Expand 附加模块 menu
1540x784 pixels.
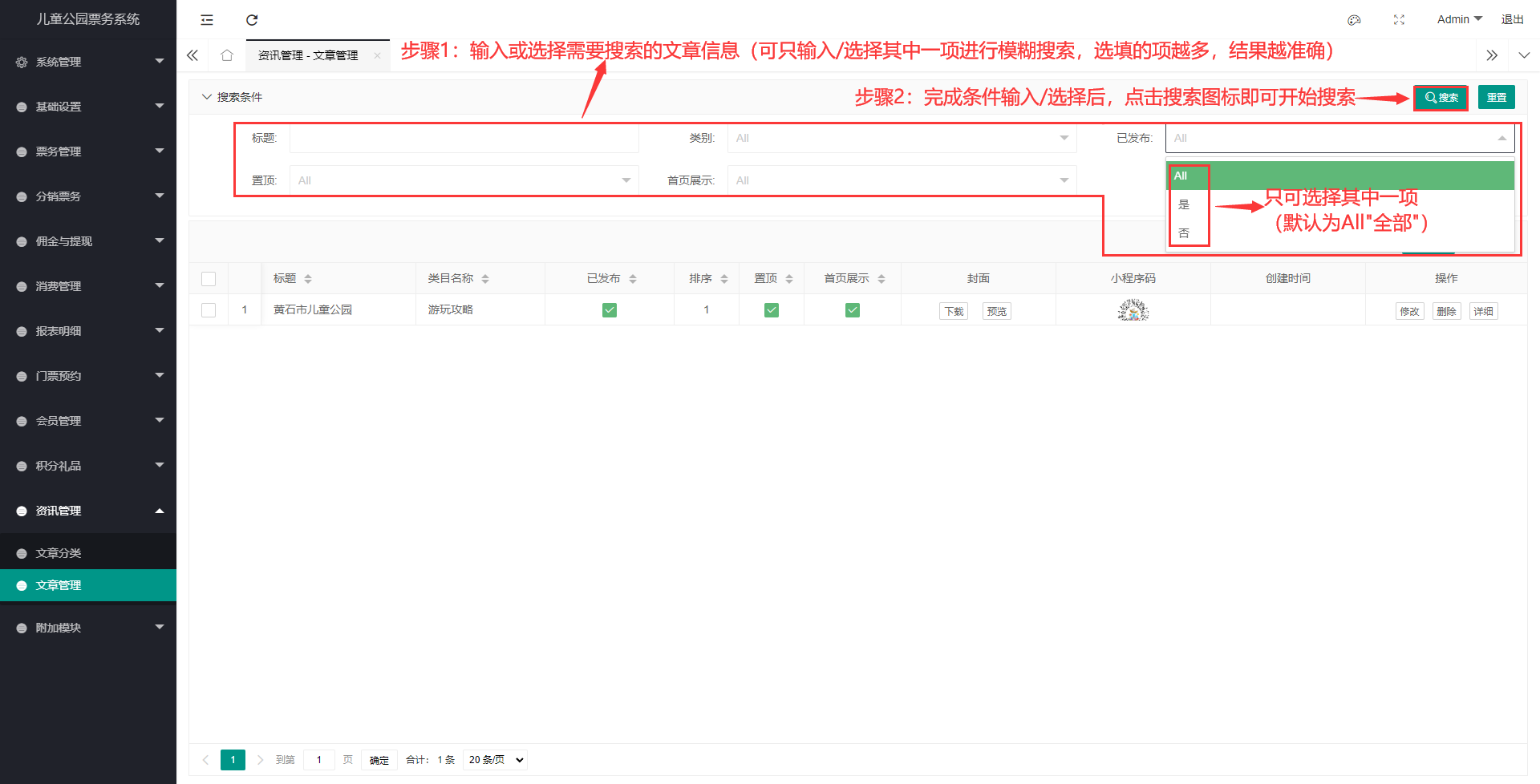pos(88,628)
